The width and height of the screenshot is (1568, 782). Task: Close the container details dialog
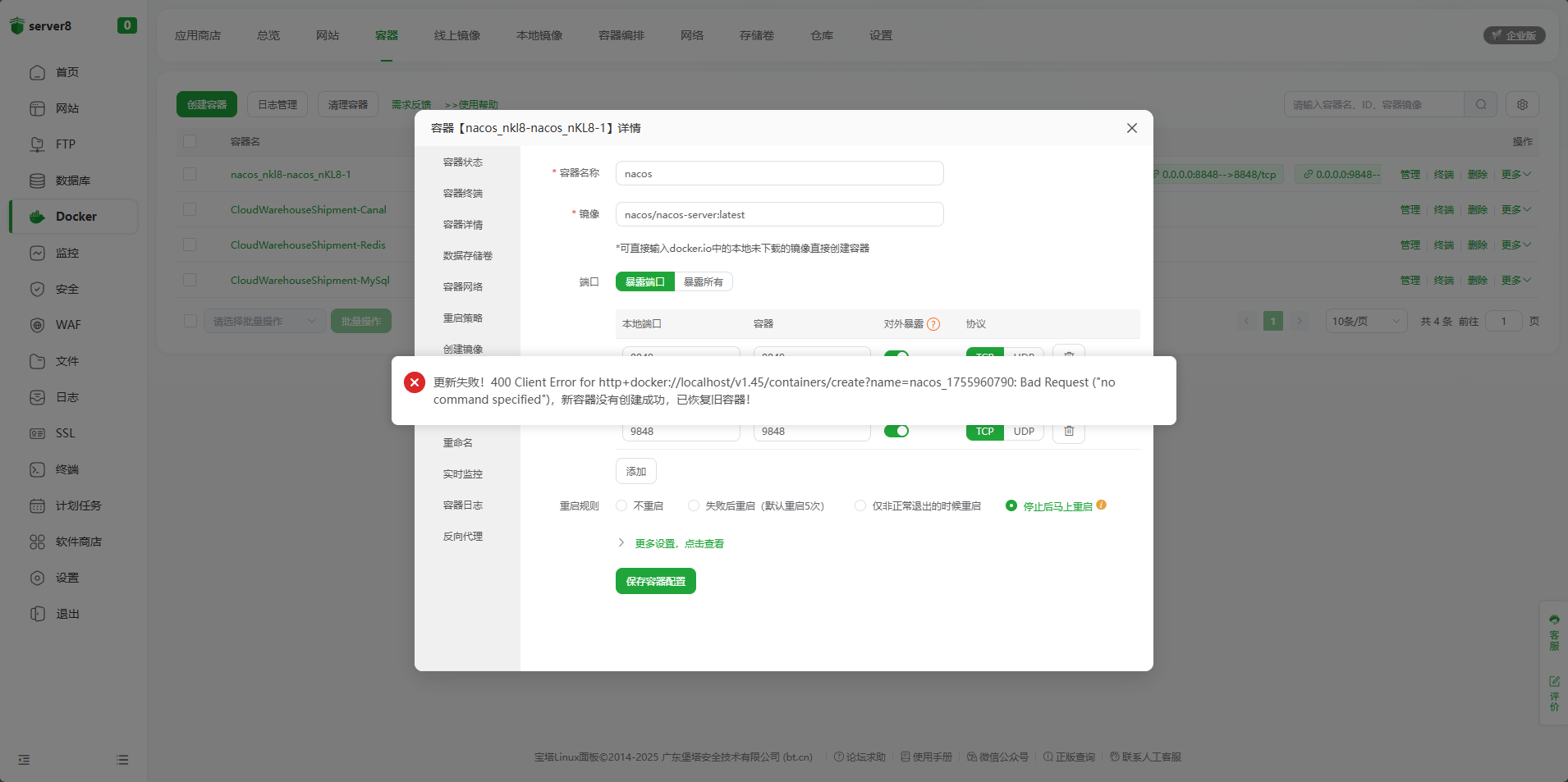click(x=1132, y=128)
